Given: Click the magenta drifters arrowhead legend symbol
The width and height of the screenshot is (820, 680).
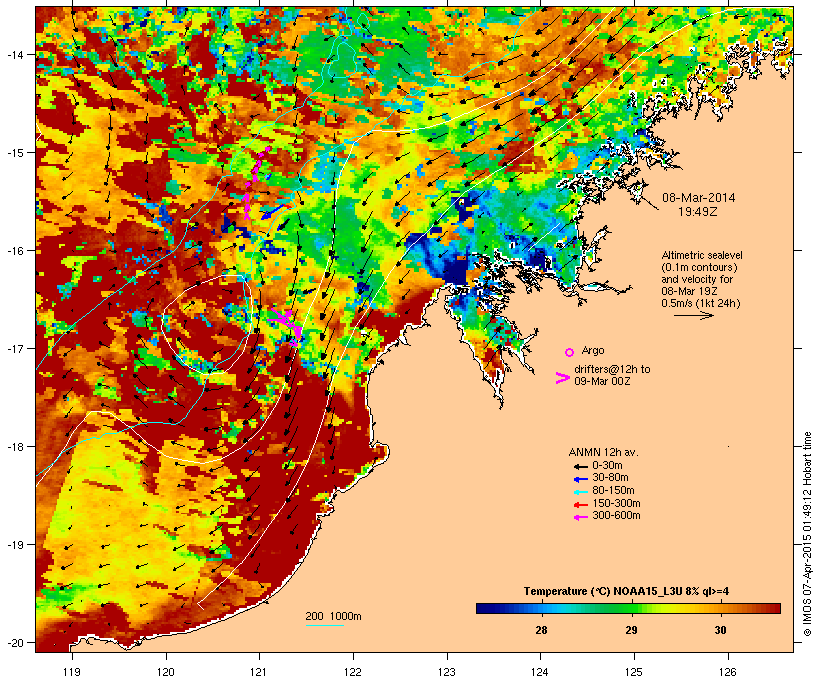Looking at the screenshot, I should pyautogui.click(x=562, y=378).
